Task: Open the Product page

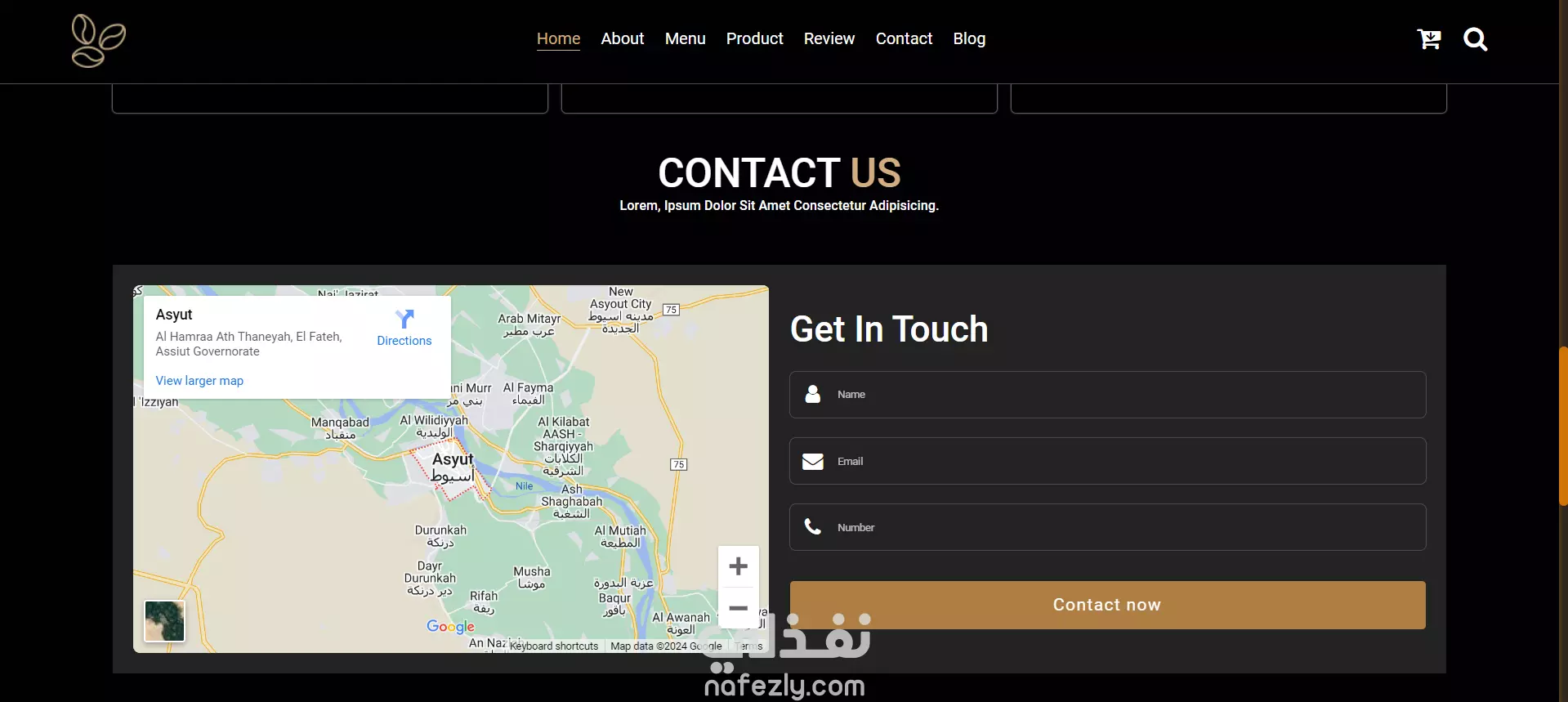Action: pos(754,38)
